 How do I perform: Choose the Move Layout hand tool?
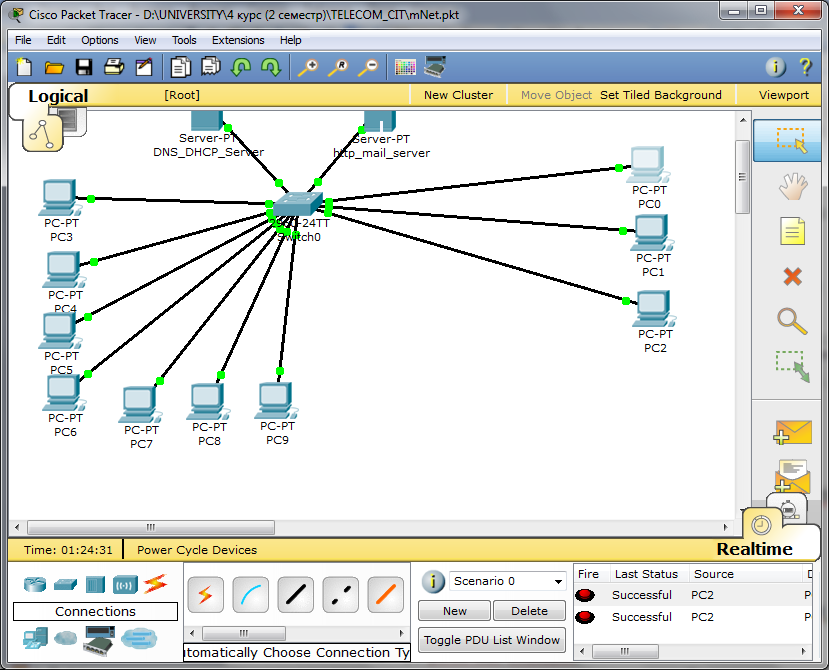tap(792, 187)
